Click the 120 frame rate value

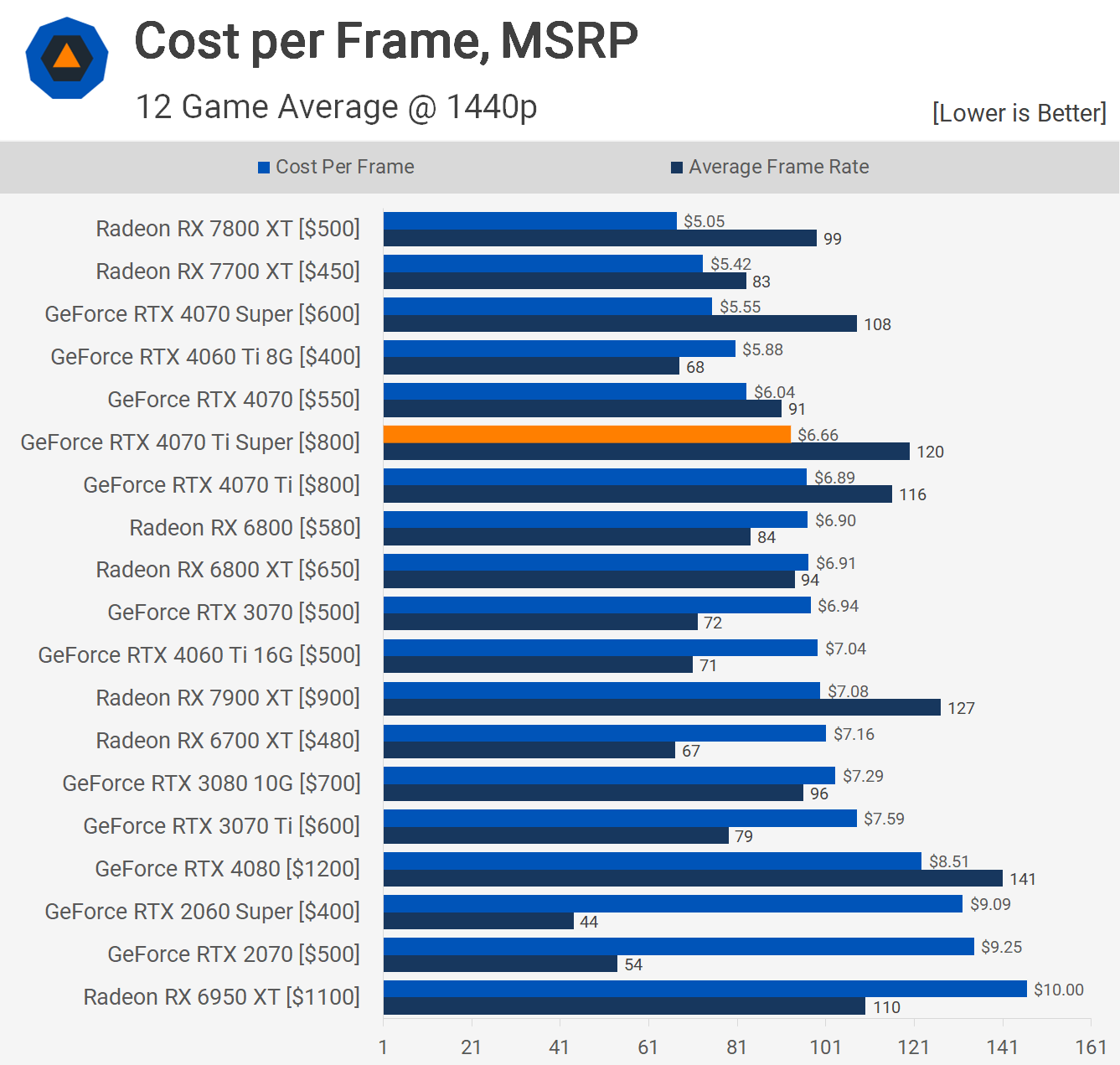(931, 452)
